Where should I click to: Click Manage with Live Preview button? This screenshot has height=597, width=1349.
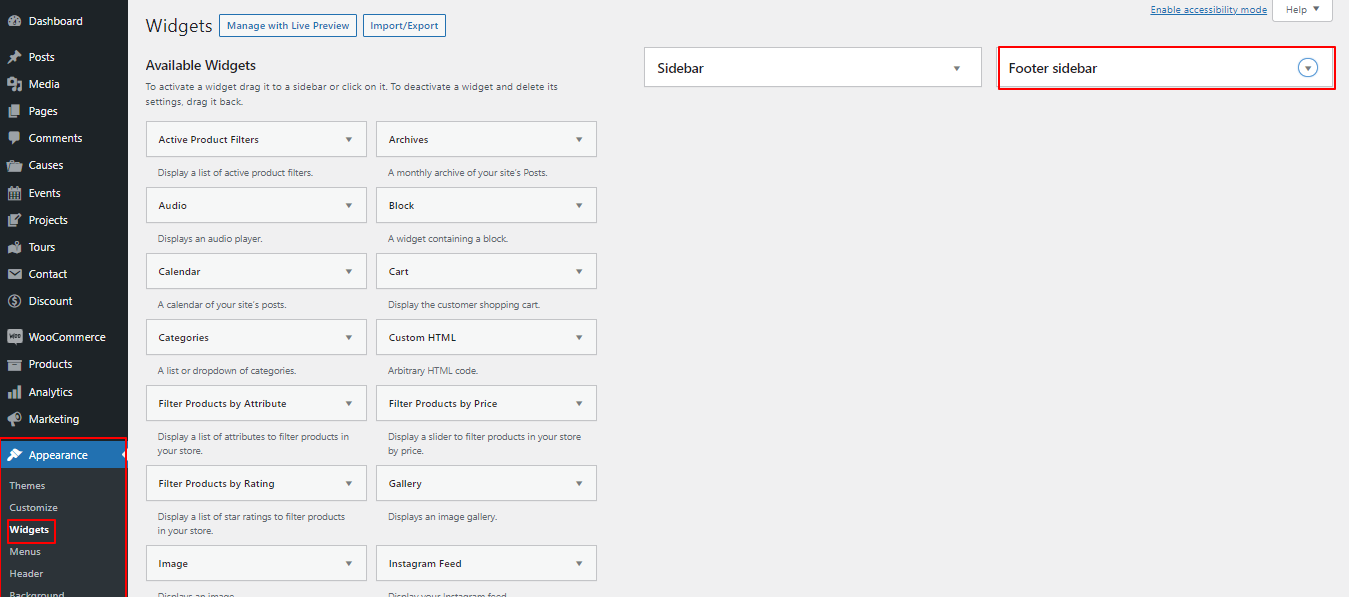pyautogui.click(x=288, y=26)
